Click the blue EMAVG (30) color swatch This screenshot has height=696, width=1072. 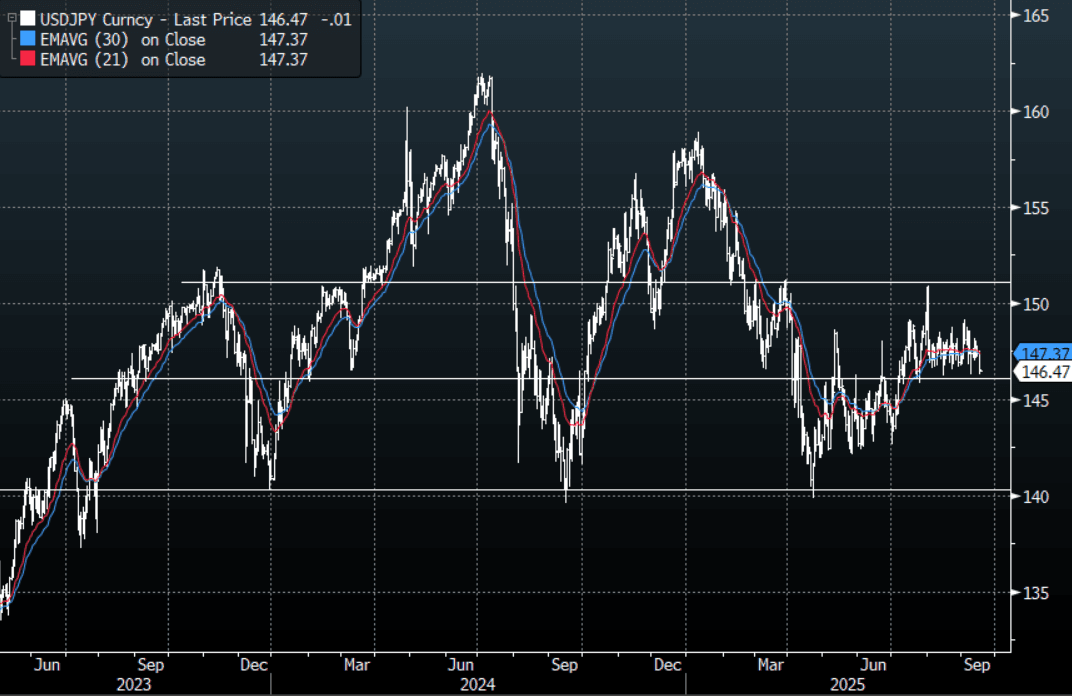(27, 40)
